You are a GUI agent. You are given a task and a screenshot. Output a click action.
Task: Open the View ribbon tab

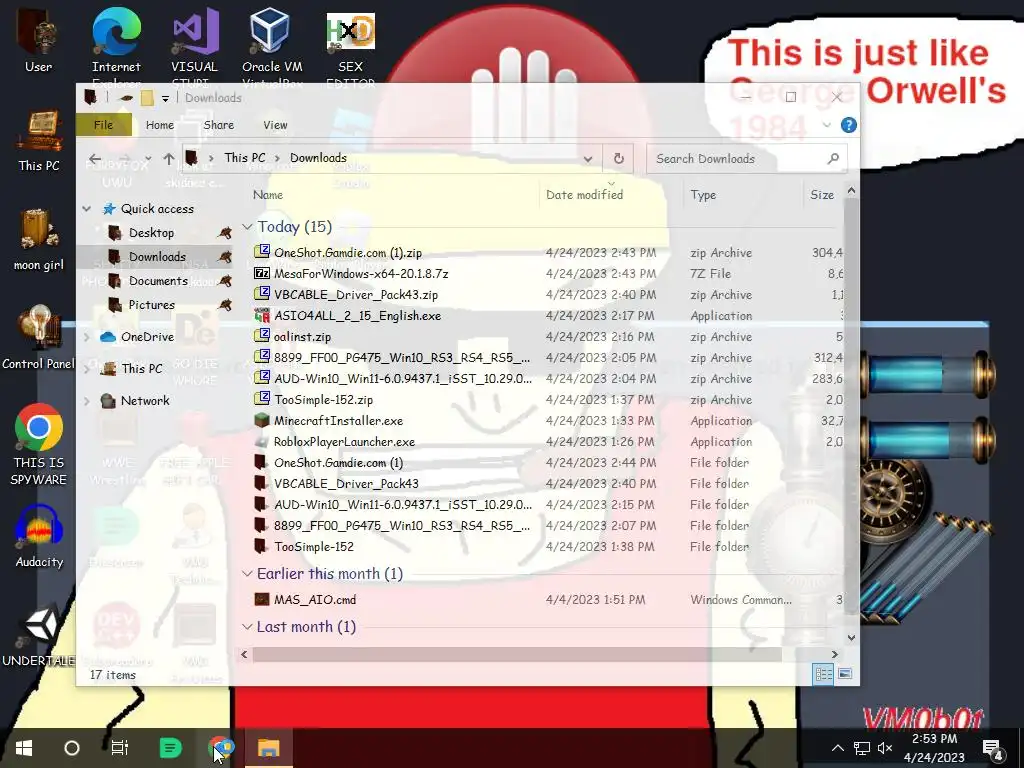(275, 125)
